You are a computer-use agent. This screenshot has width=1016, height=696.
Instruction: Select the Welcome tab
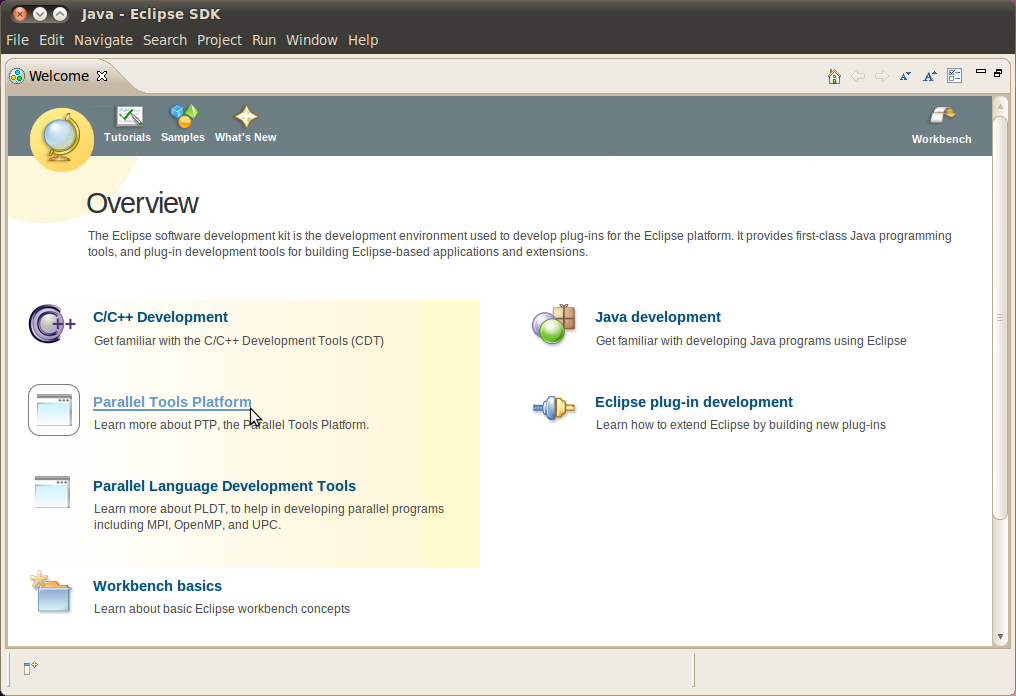[x=59, y=76]
